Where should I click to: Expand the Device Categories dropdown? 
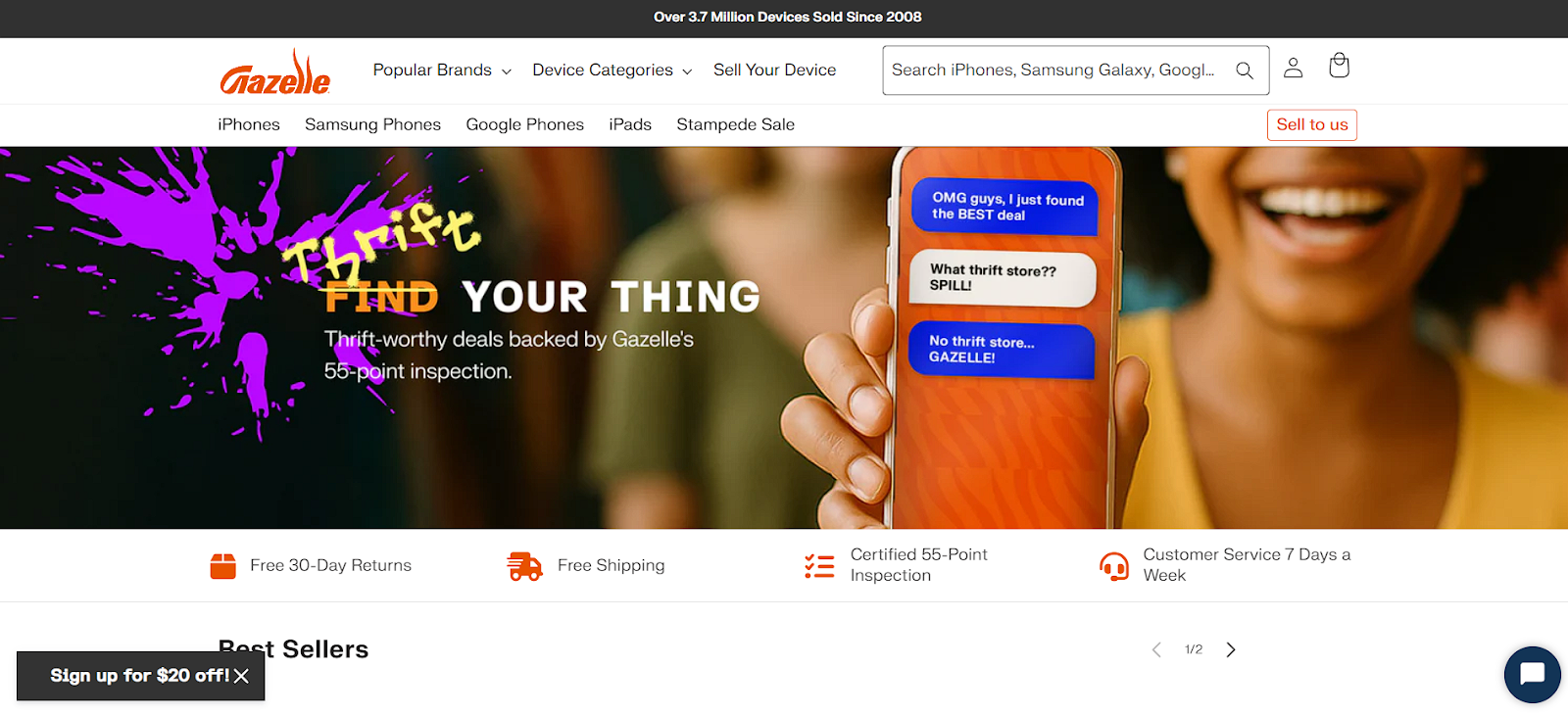(x=612, y=71)
